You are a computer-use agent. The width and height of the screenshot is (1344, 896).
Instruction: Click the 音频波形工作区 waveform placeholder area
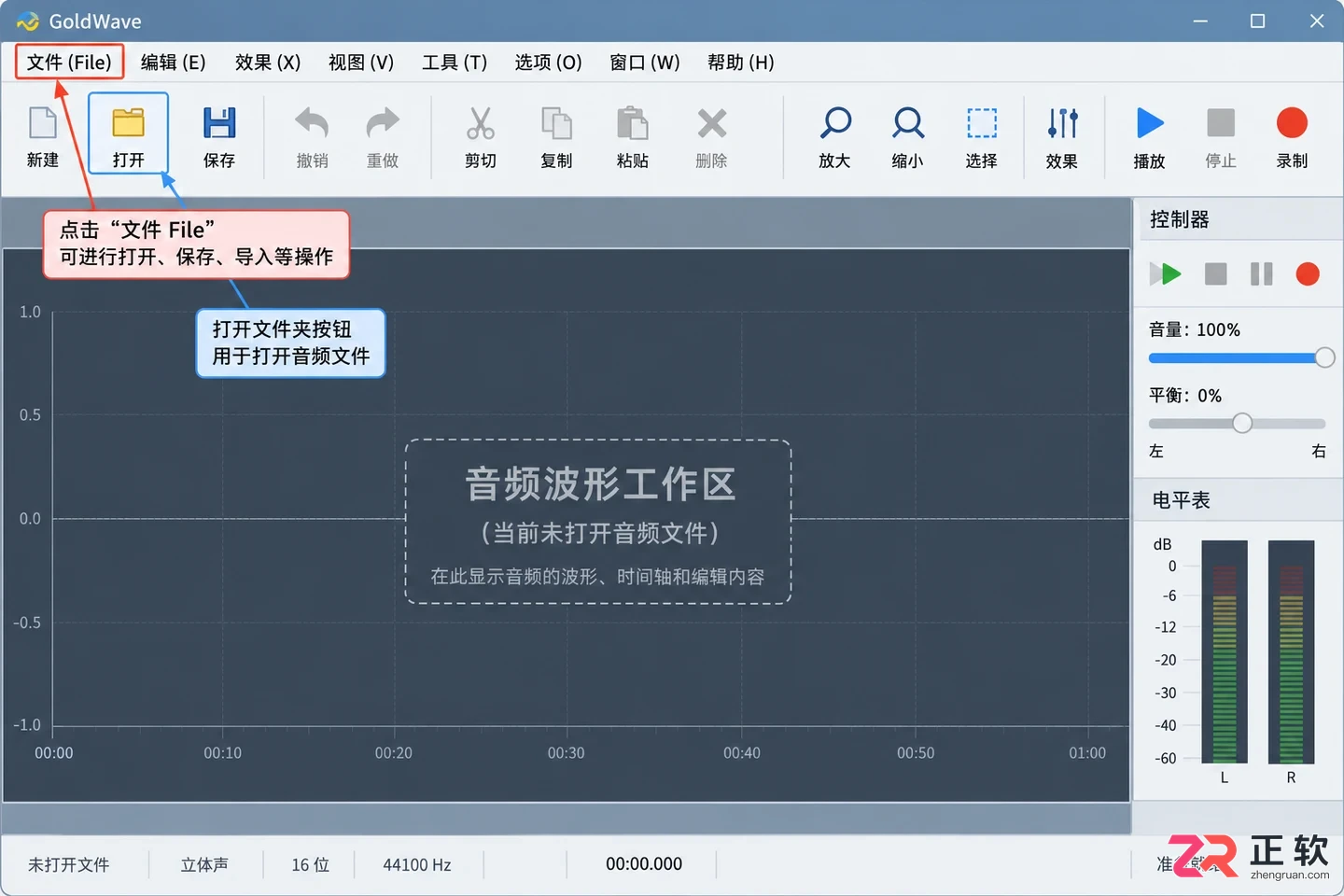click(x=598, y=522)
